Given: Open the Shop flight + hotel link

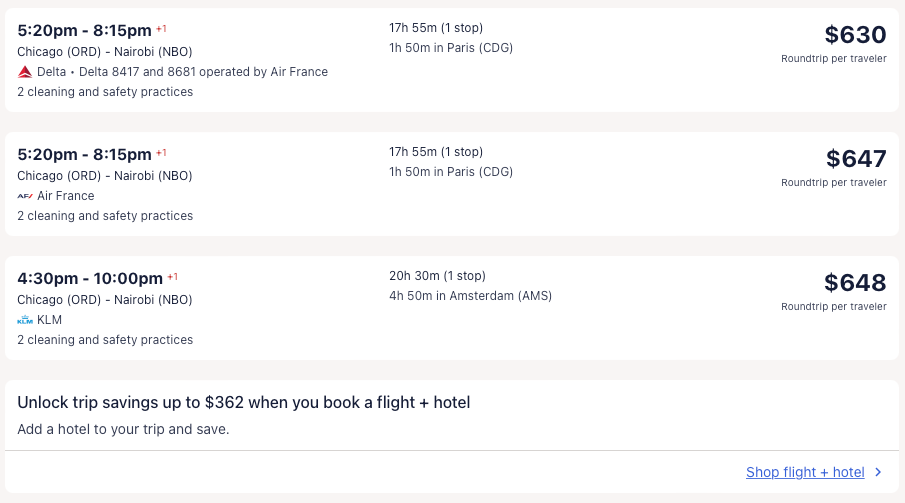Looking at the screenshot, I should (805, 473).
